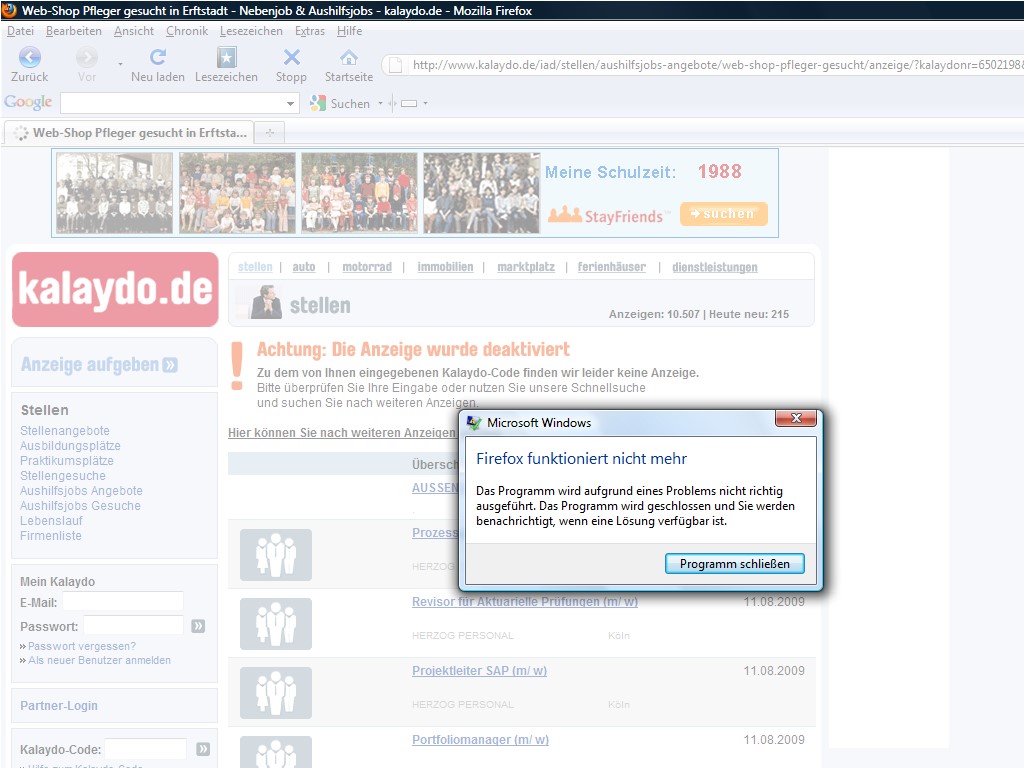Open the marktplatz category link

[526, 266]
